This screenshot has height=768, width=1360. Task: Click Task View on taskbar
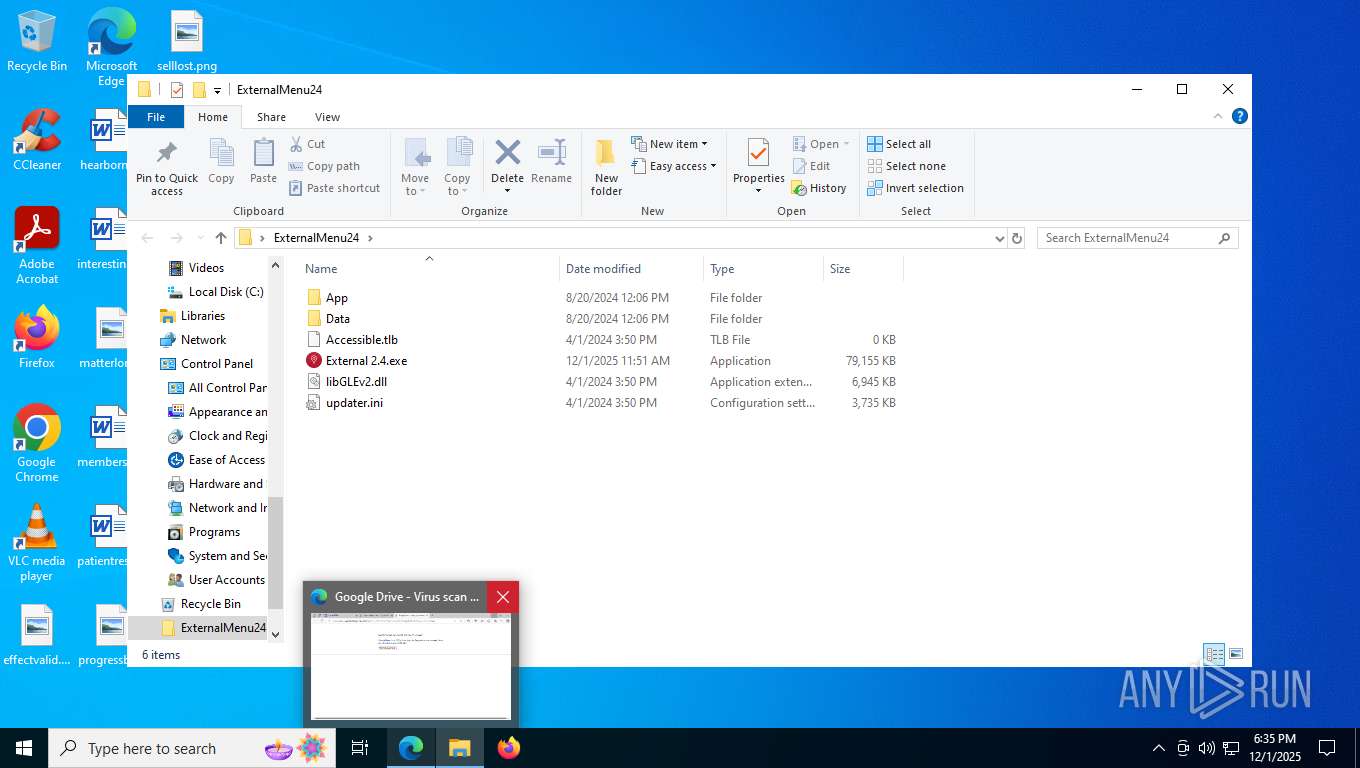[360, 748]
